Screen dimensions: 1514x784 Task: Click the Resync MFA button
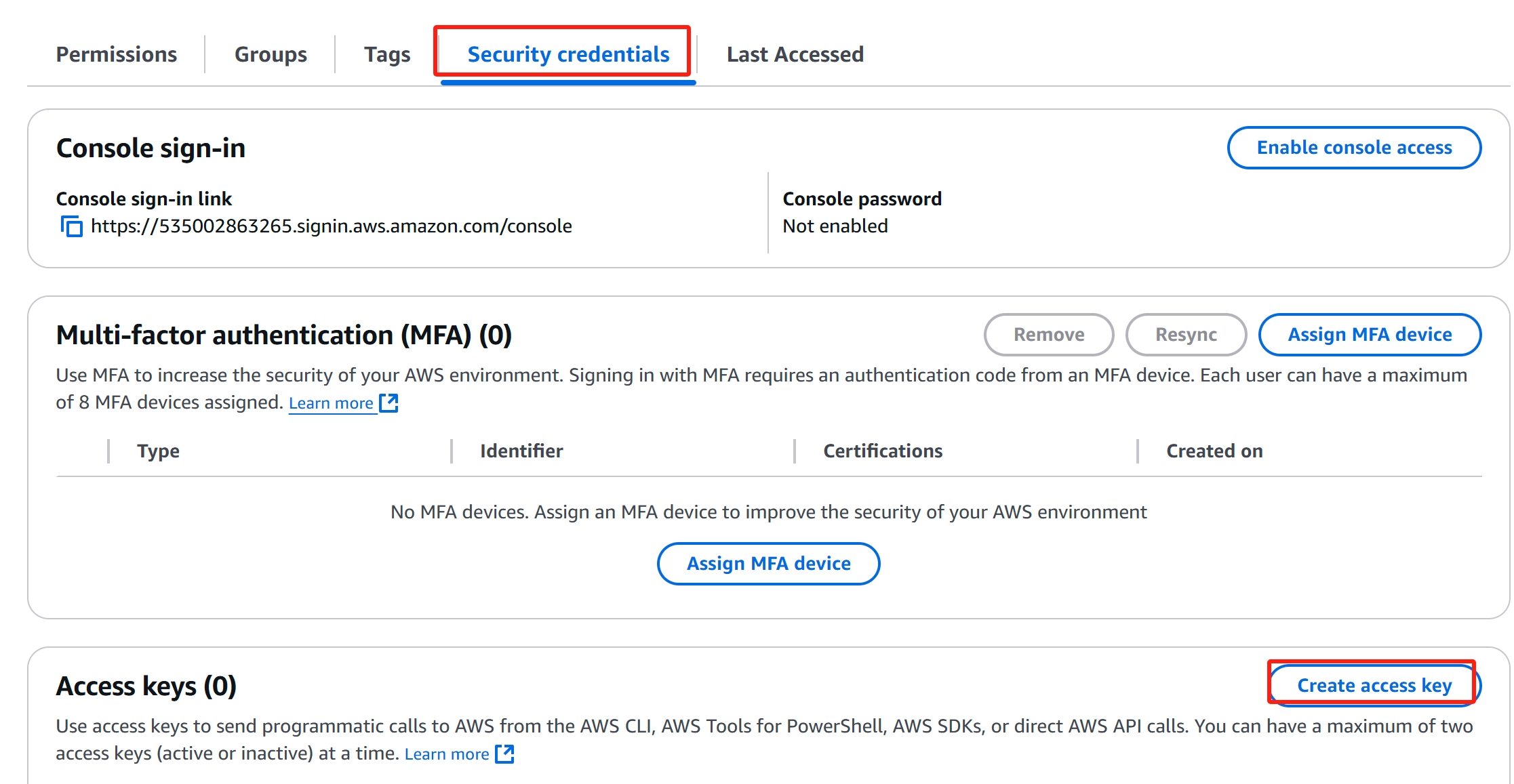[x=1186, y=335]
